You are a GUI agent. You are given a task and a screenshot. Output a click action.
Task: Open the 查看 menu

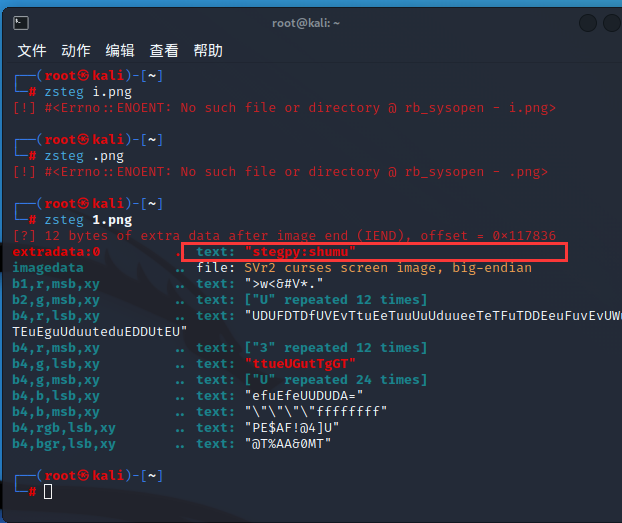coord(164,51)
